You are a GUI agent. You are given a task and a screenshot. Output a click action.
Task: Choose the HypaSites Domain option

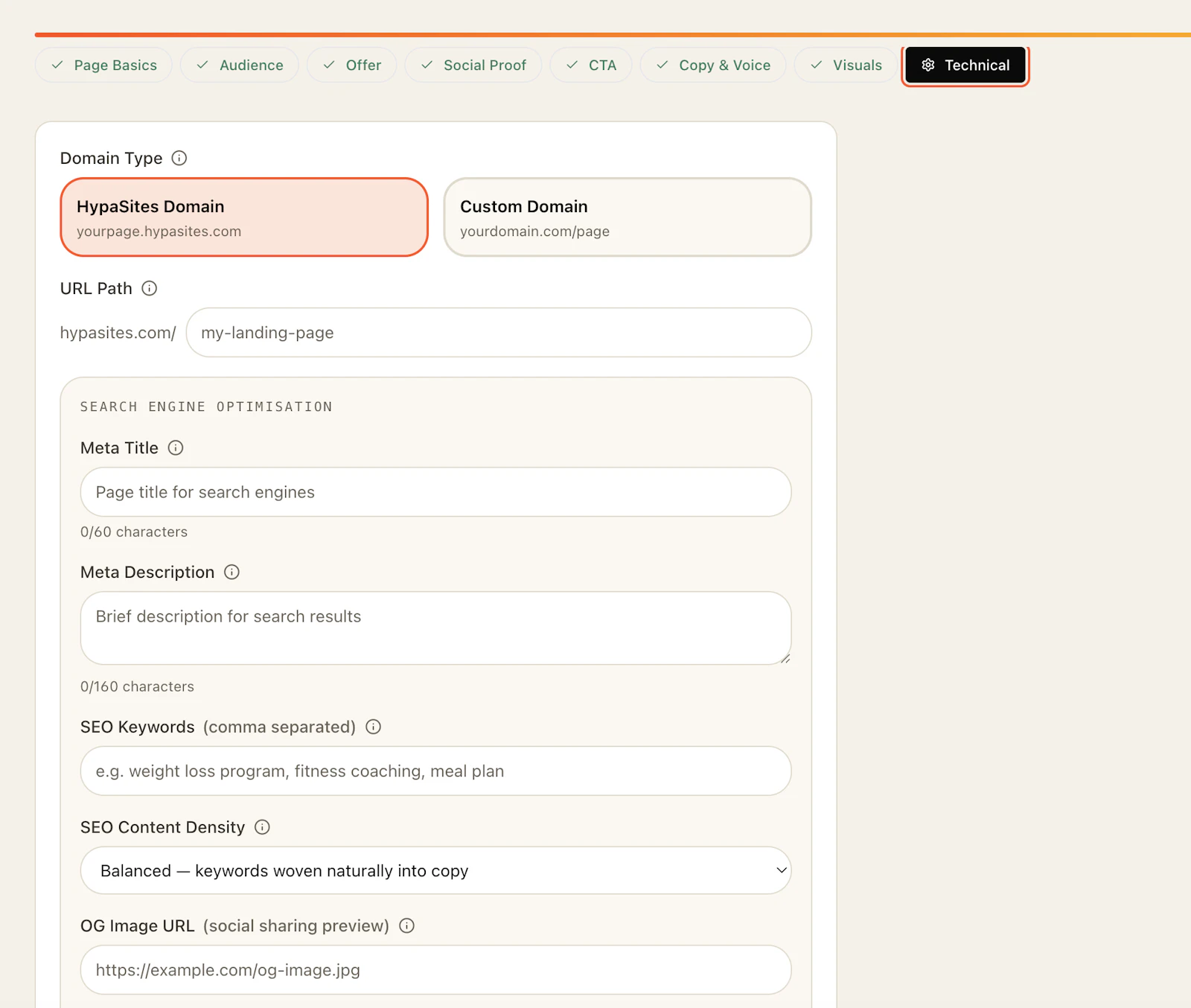point(244,217)
